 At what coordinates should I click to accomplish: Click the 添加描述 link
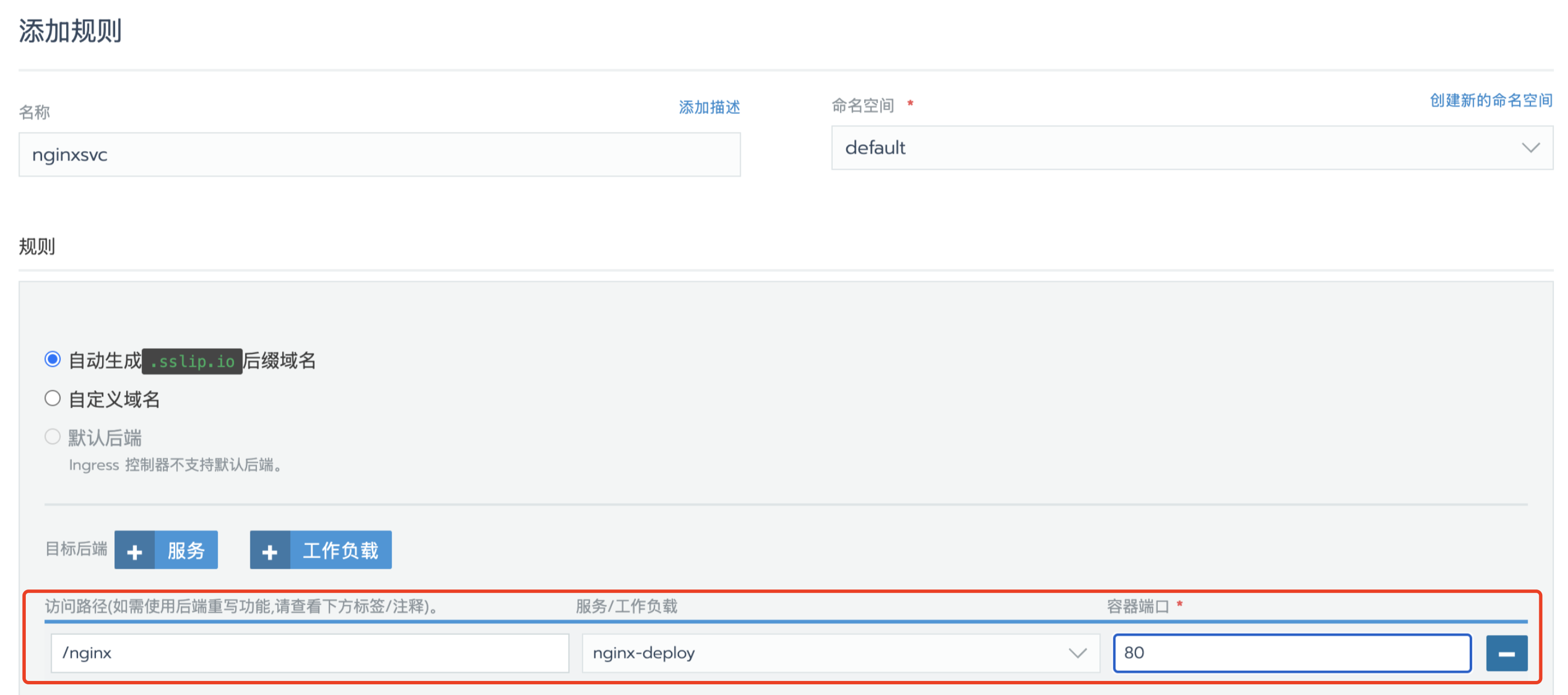point(709,107)
